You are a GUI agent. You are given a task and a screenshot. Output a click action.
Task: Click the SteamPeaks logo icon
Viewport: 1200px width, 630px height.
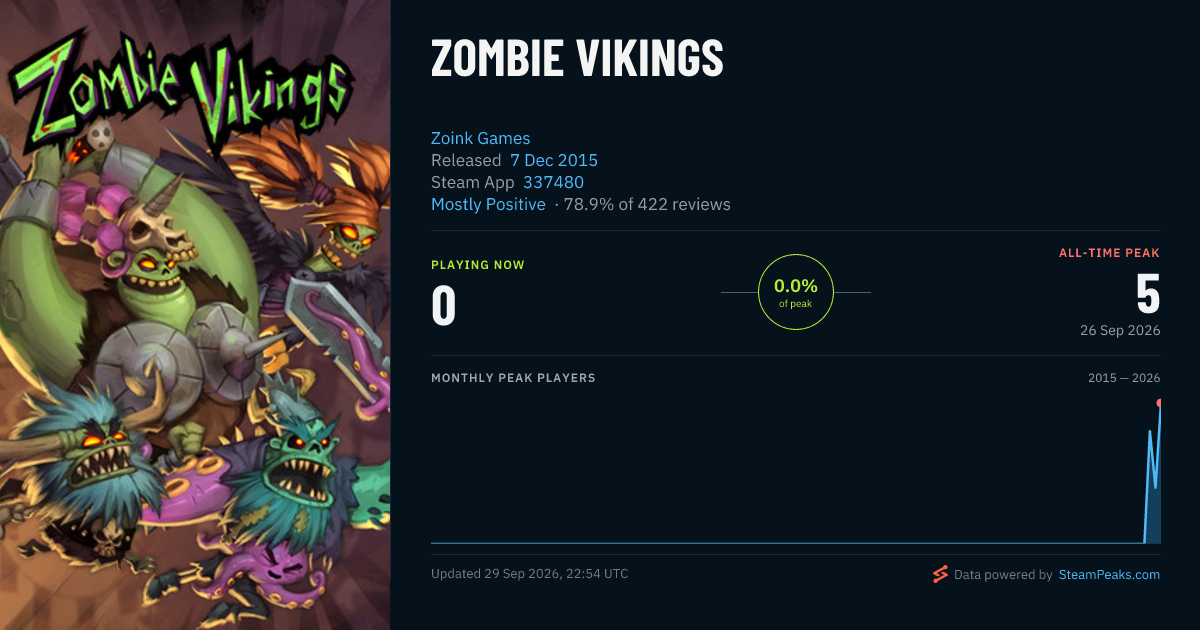[x=940, y=574]
